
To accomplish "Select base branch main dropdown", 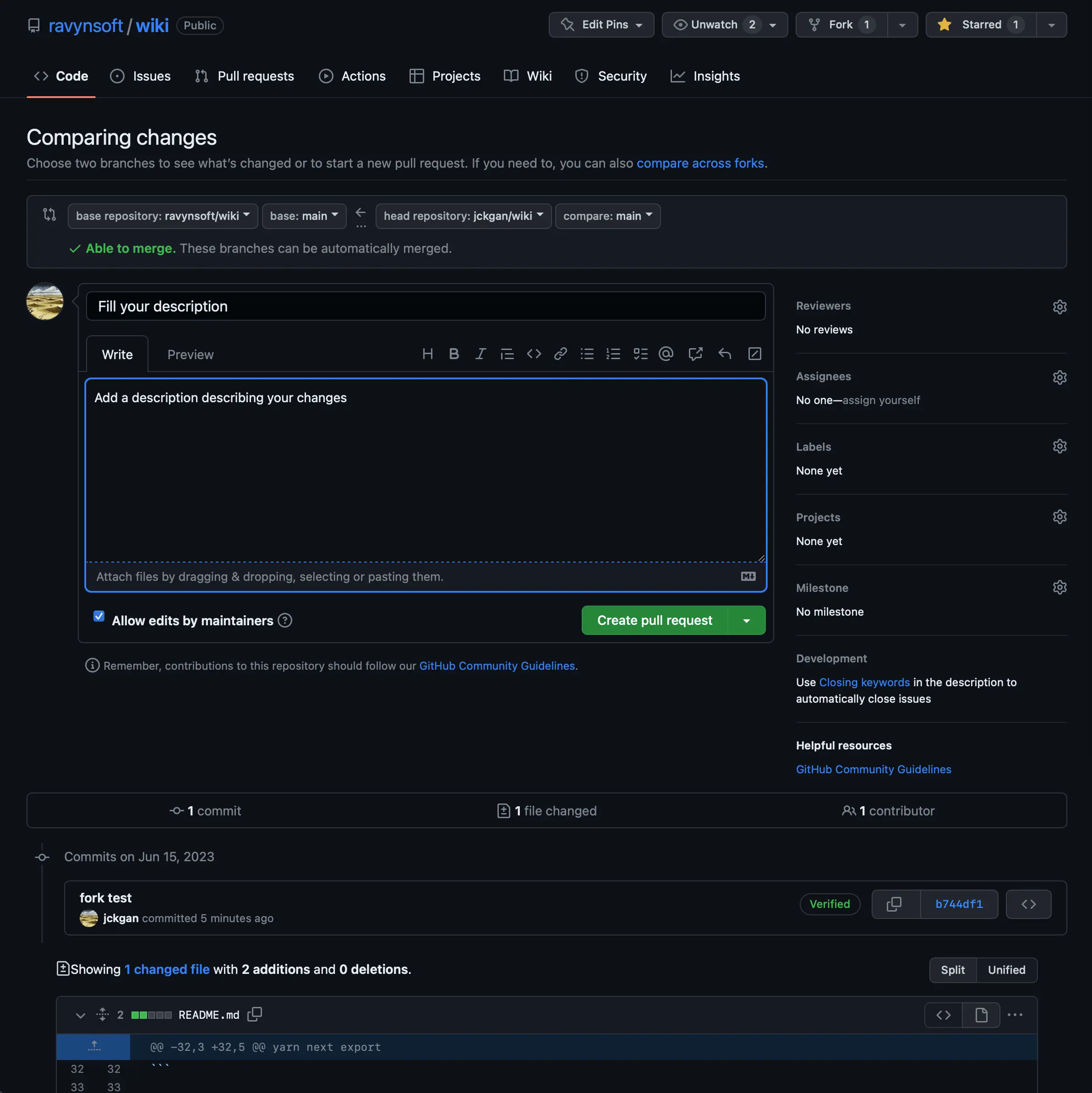I will click(300, 215).
